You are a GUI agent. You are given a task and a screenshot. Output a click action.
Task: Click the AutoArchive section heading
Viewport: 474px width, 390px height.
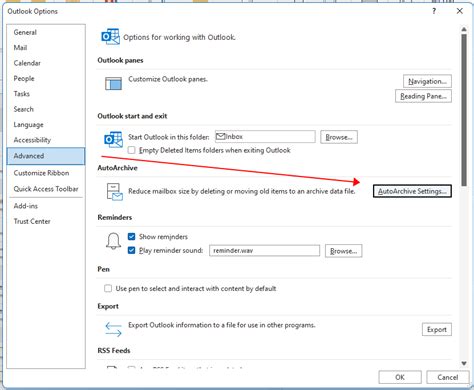117,168
